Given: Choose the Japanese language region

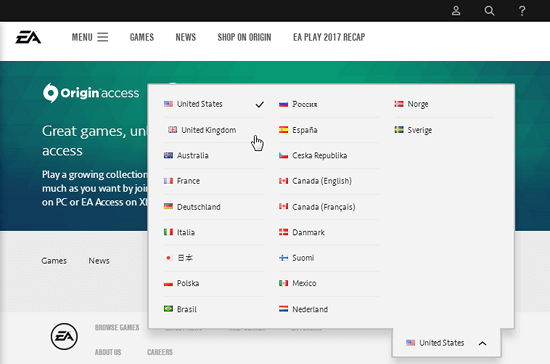Looking at the screenshot, I should (214, 258).
